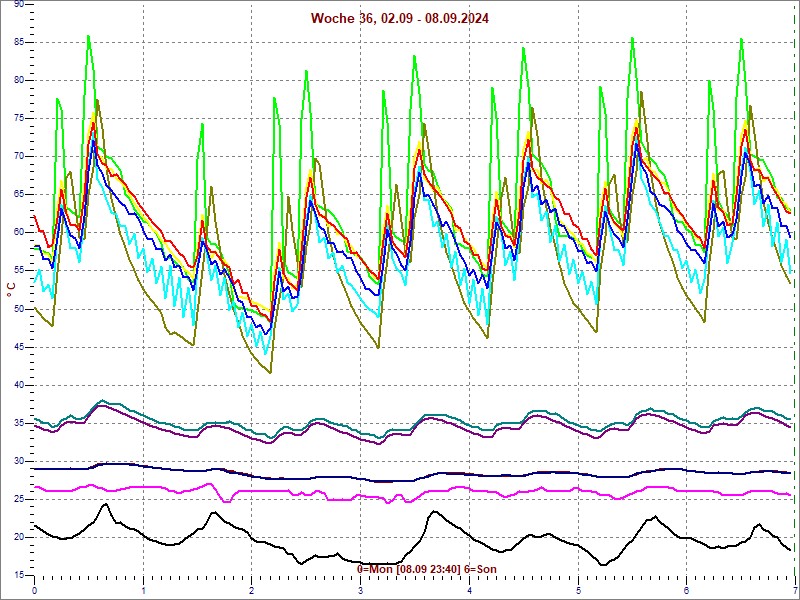Image resolution: width=800 pixels, height=600 pixels.
Task: Click the y-axis tick label "85"
Action: 18,42
